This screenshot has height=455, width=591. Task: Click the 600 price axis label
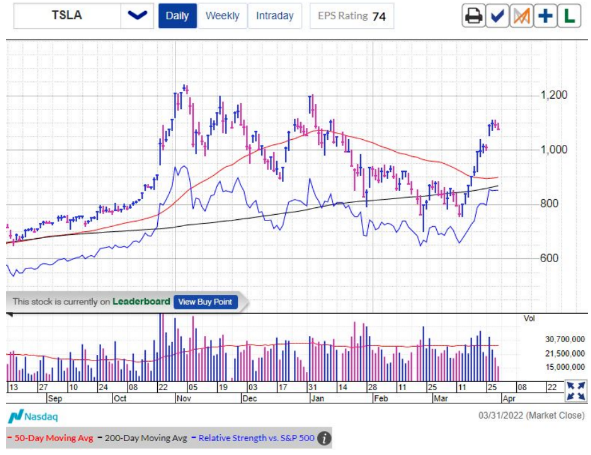[x=549, y=258]
